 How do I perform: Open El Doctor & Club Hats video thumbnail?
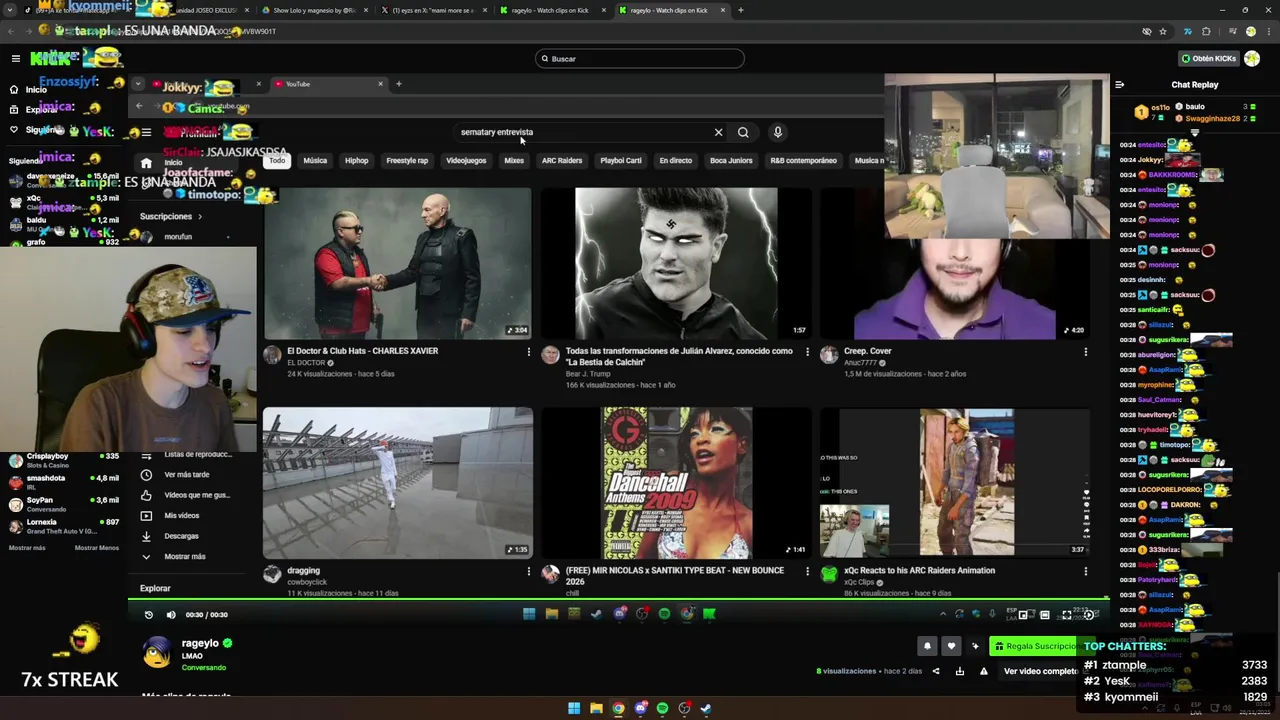click(398, 263)
